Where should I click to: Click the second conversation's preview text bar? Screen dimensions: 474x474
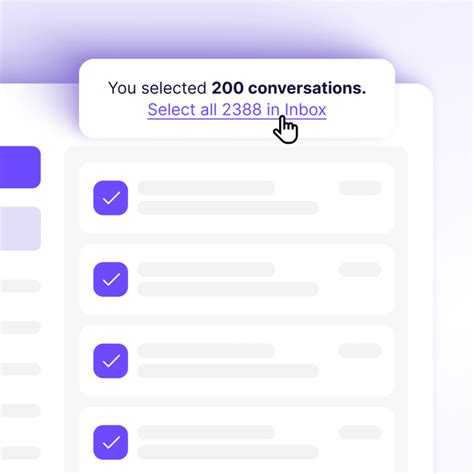(x=228, y=289)
